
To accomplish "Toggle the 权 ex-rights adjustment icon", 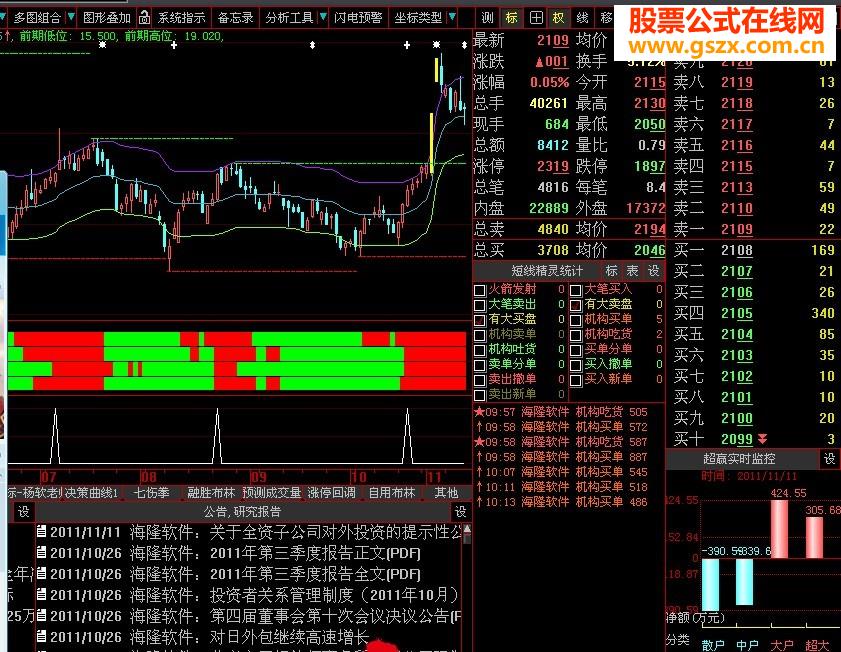I will (x=557, y=17).
